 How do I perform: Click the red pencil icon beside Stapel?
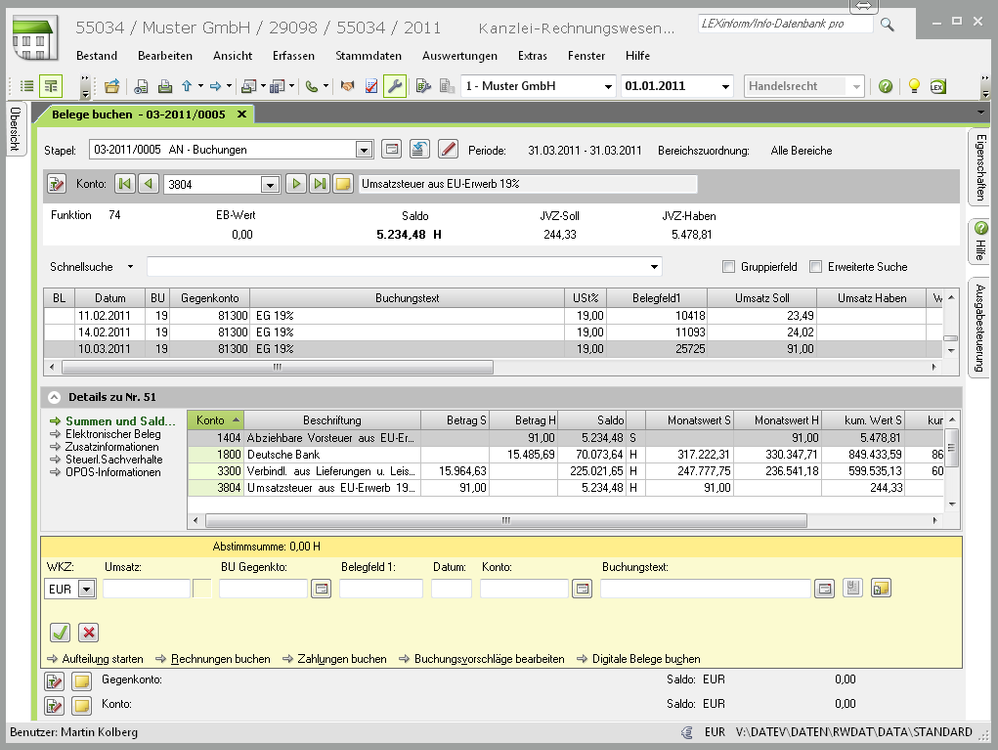(x=448, y=150)
